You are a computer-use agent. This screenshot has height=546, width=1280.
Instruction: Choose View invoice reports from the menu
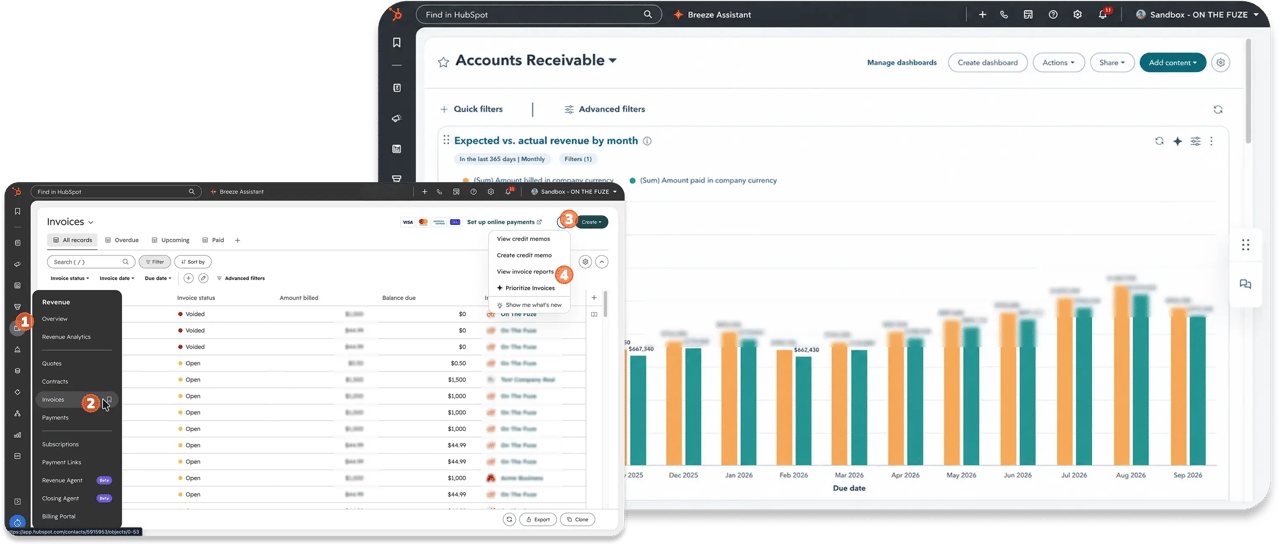point(525,271)
